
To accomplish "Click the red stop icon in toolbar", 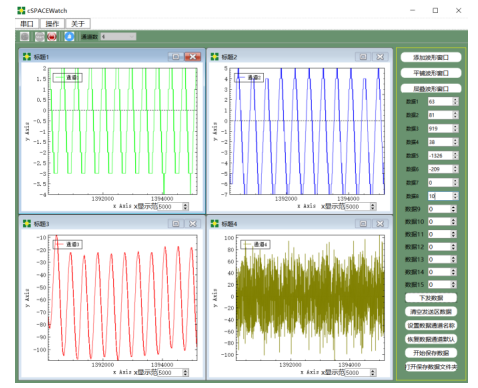I will pos(52,36).
